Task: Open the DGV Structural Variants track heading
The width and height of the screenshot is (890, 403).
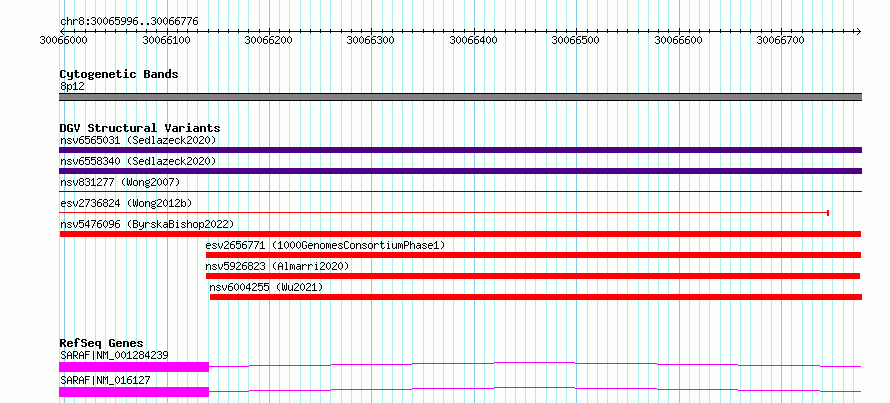Action: click(140, 128)
